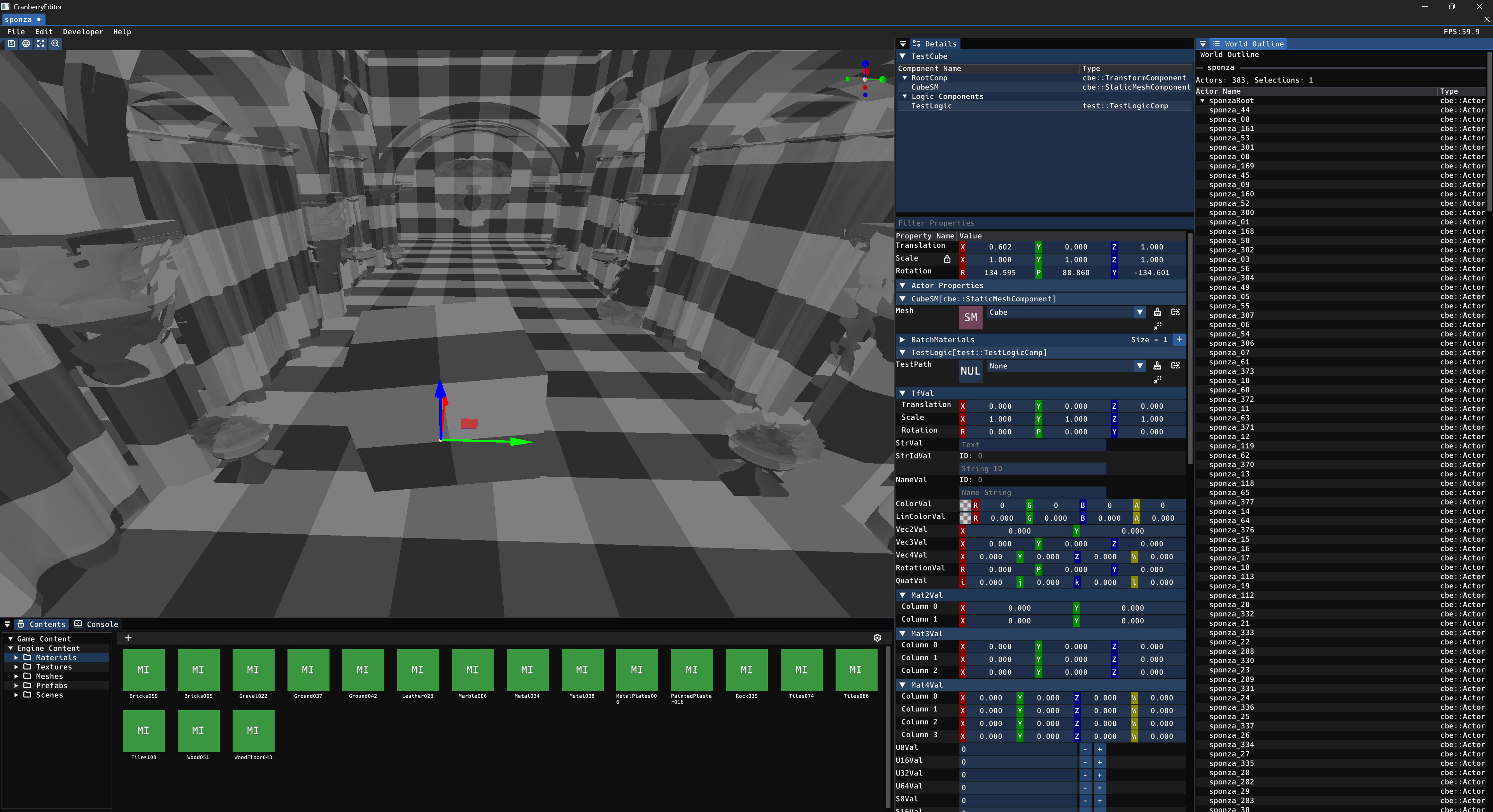Screen dimensions: 1493x812
Task: Collapse the Mat4Val section
Action: coord(902,684)
